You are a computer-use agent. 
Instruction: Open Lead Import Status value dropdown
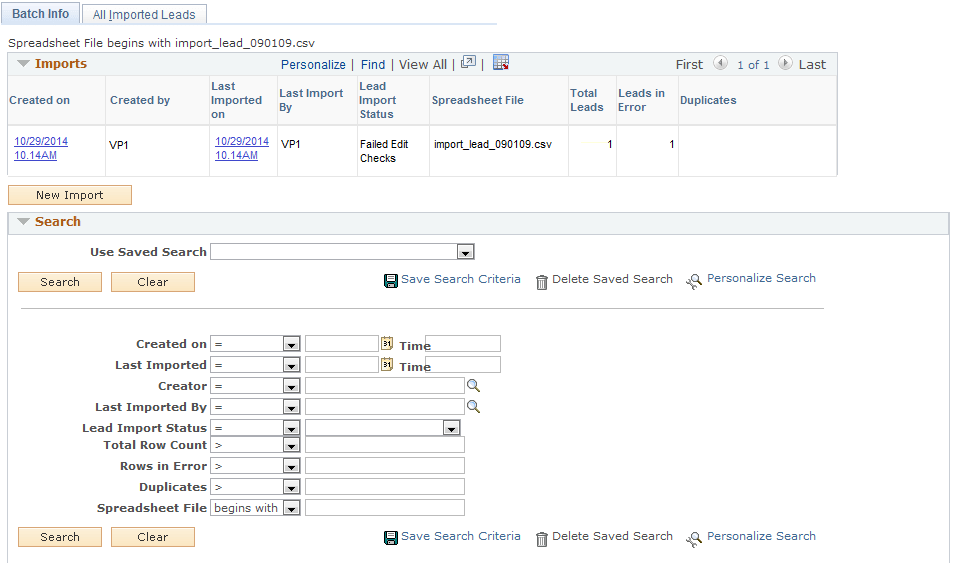(451, 428)
